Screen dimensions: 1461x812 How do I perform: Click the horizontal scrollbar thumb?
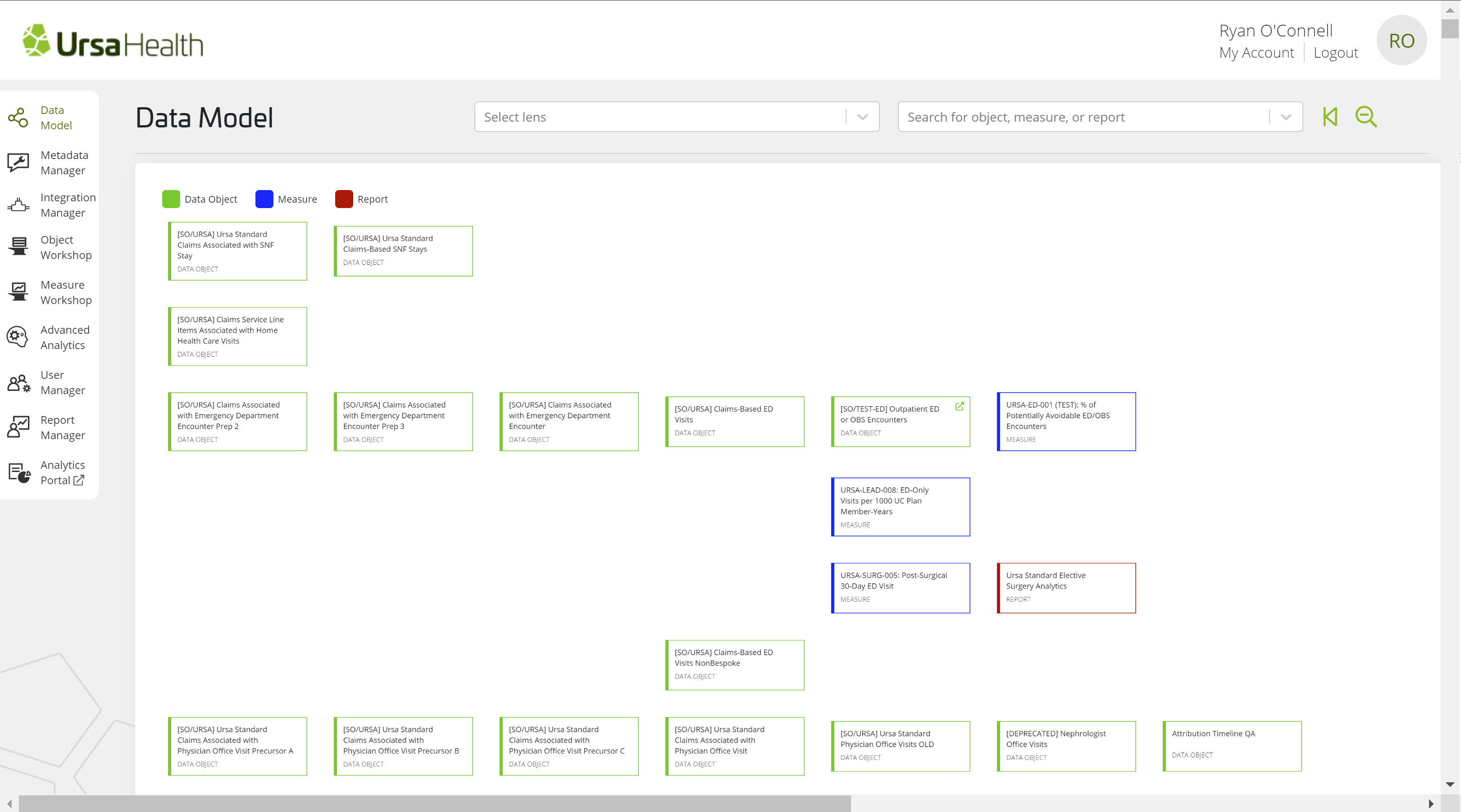(x=434, y=803)
